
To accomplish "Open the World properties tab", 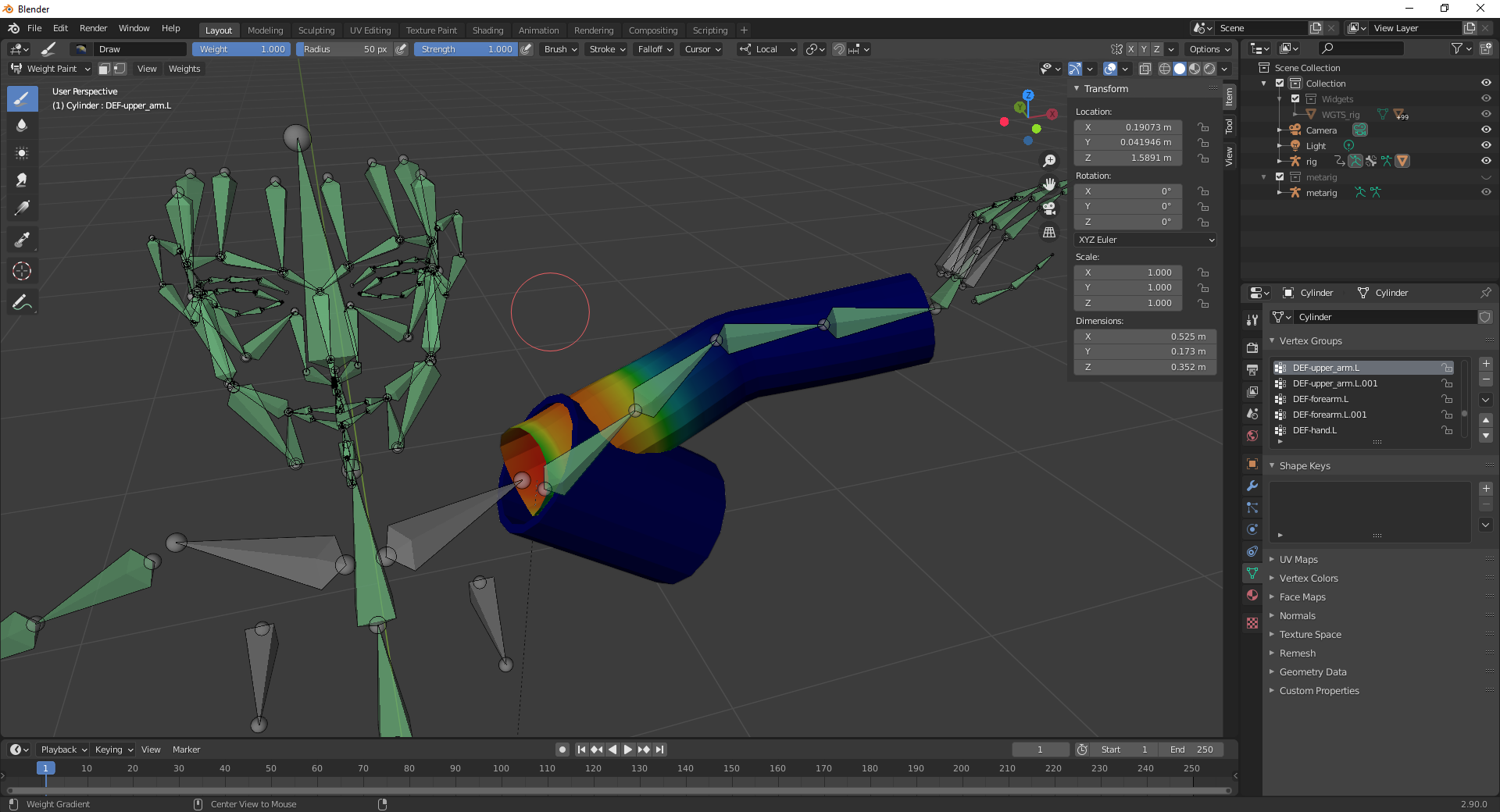I will tap(1252, 436).
